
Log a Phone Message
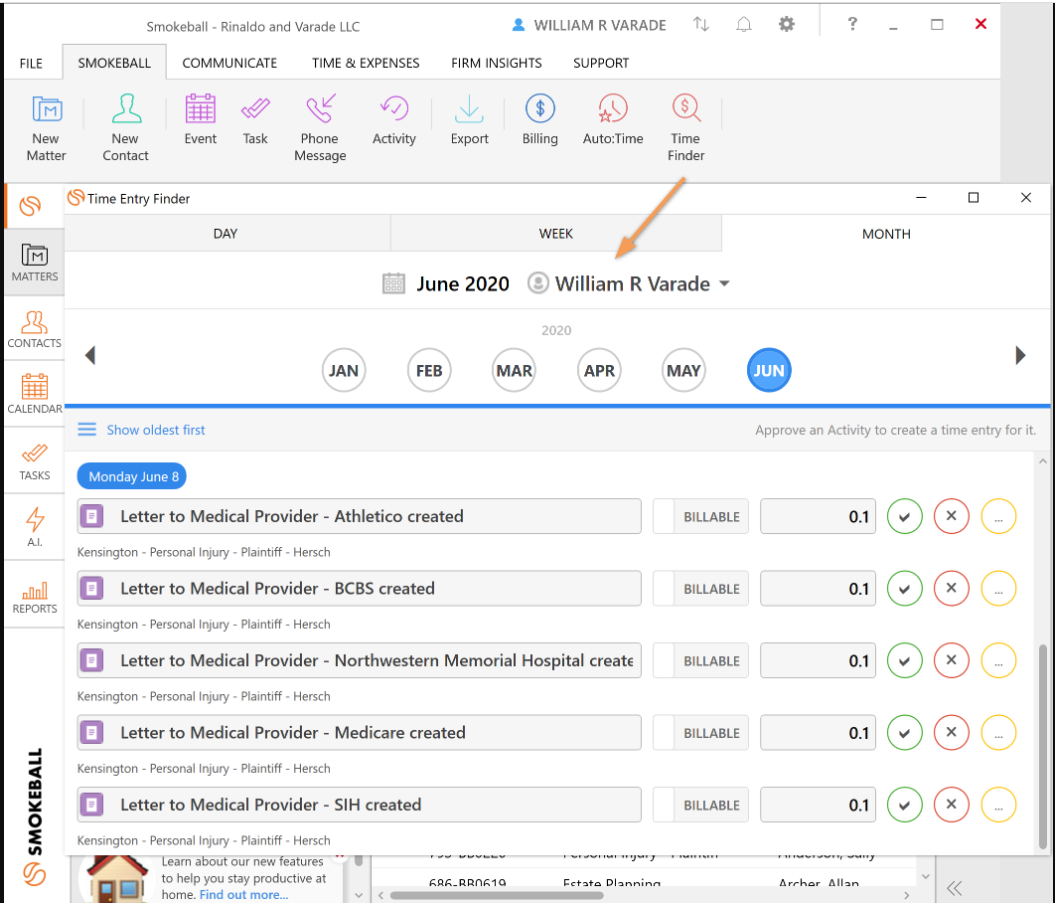pyautogui.click(x=320, y=128)
